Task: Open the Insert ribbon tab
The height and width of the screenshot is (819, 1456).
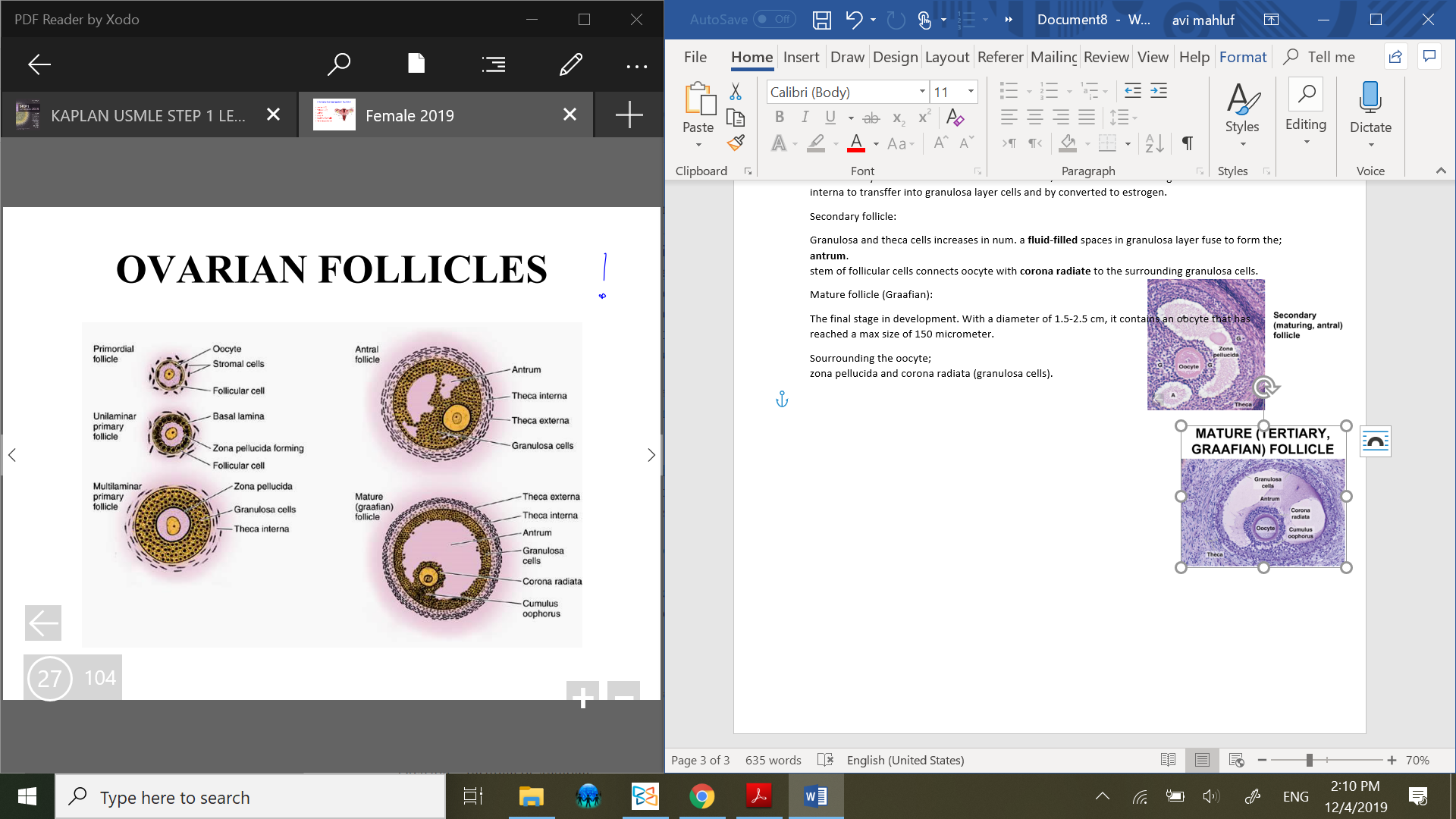Action: tap(801, 57)
